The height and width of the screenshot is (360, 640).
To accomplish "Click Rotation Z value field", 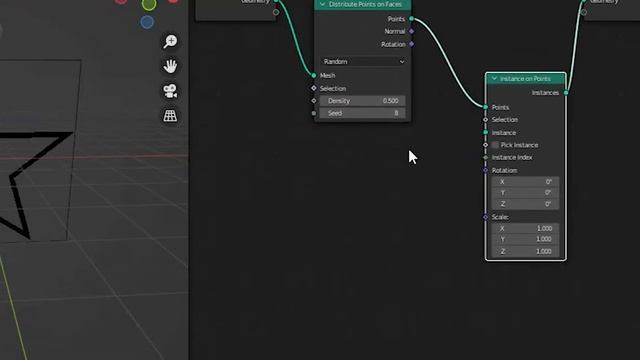I will [525, 204].
